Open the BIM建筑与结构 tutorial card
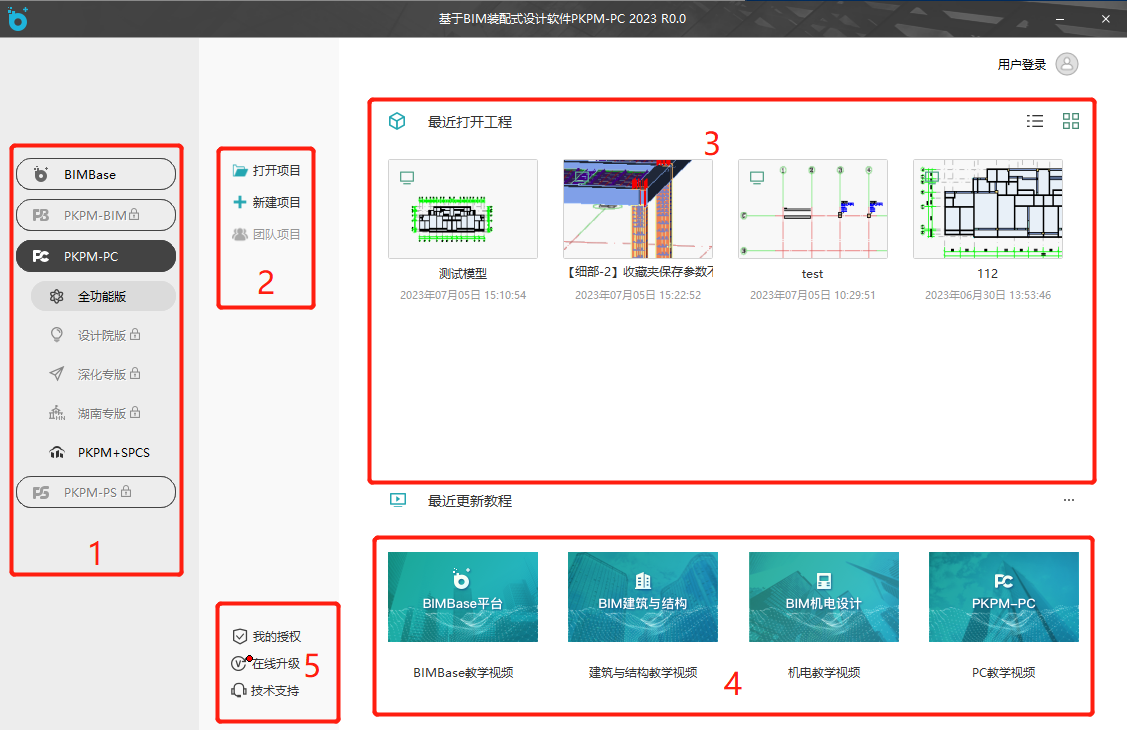This screenshot has width=1127, height=730. (x=643, y=597)
